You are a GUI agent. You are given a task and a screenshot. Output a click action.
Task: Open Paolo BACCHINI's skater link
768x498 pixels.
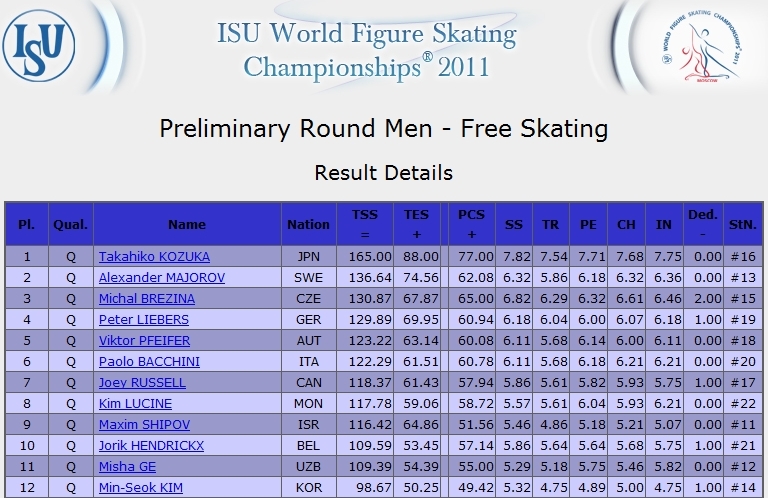[149, 362]
